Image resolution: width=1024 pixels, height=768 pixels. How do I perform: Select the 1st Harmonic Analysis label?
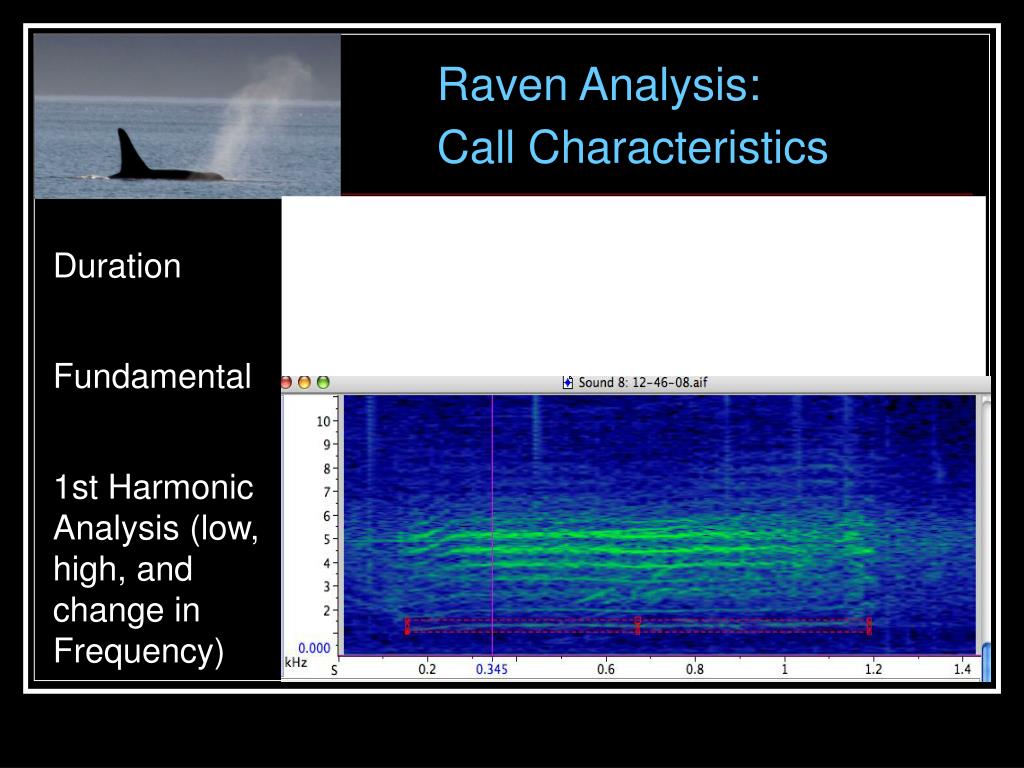[155, 570]
